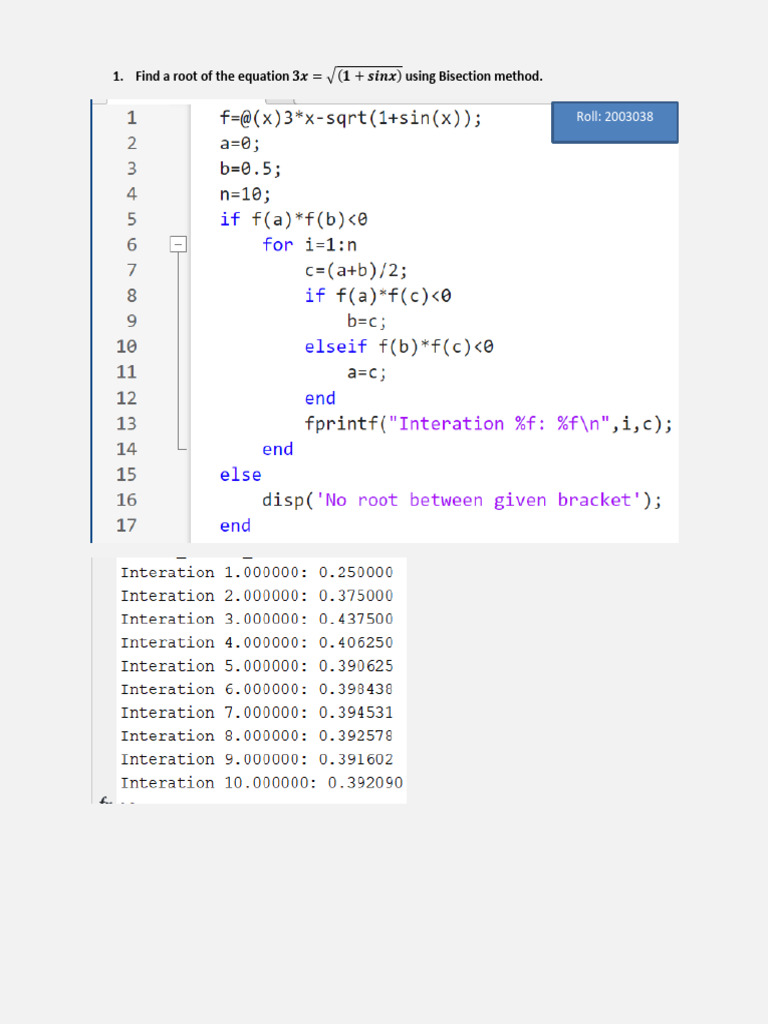Click output row Interation 9.000000: 0.391602
This screenshot has height=1024, width=768.
257,760
